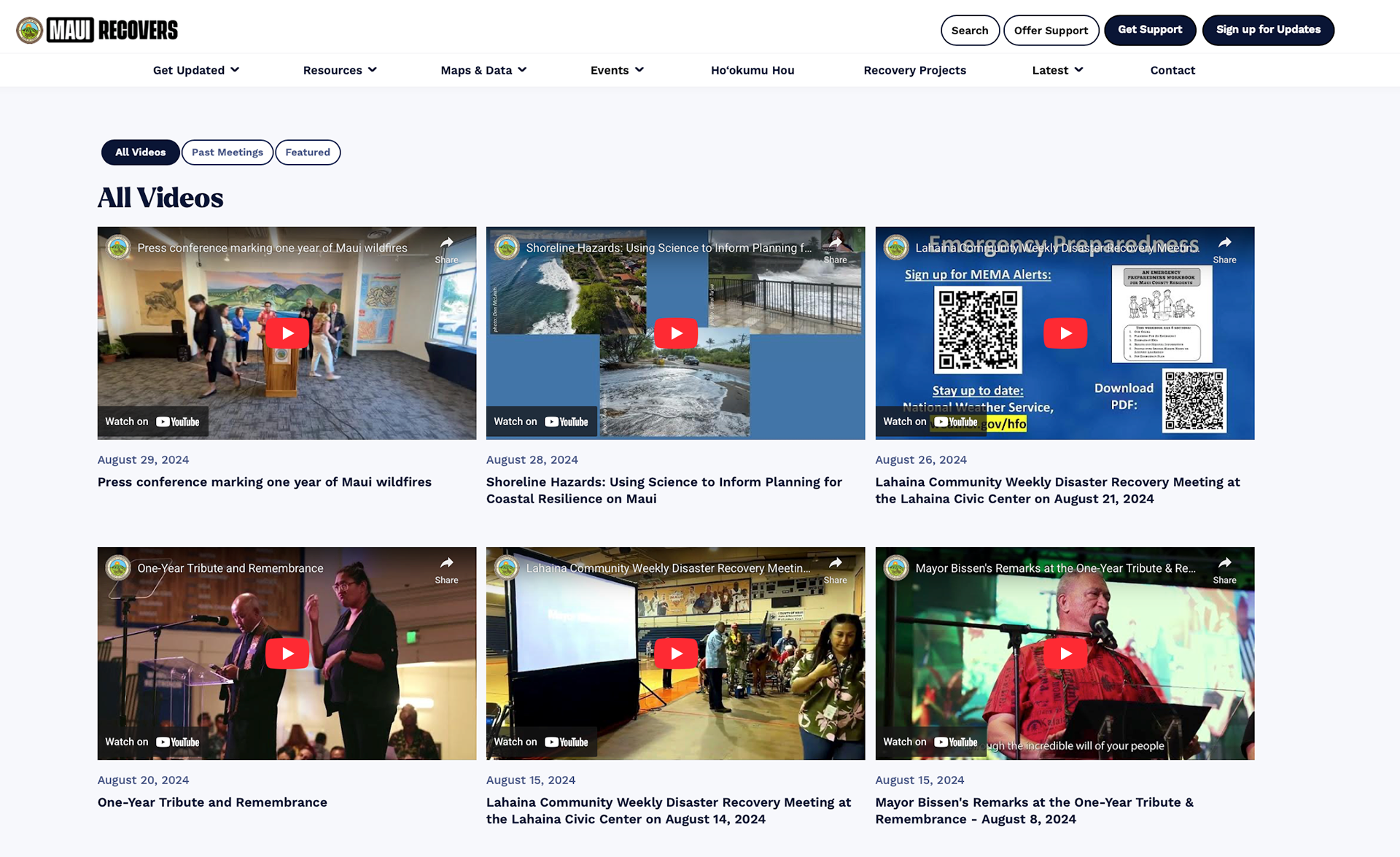Click the Get Support button
The height and width of the screenshot is (857, 1400).
1150,30
